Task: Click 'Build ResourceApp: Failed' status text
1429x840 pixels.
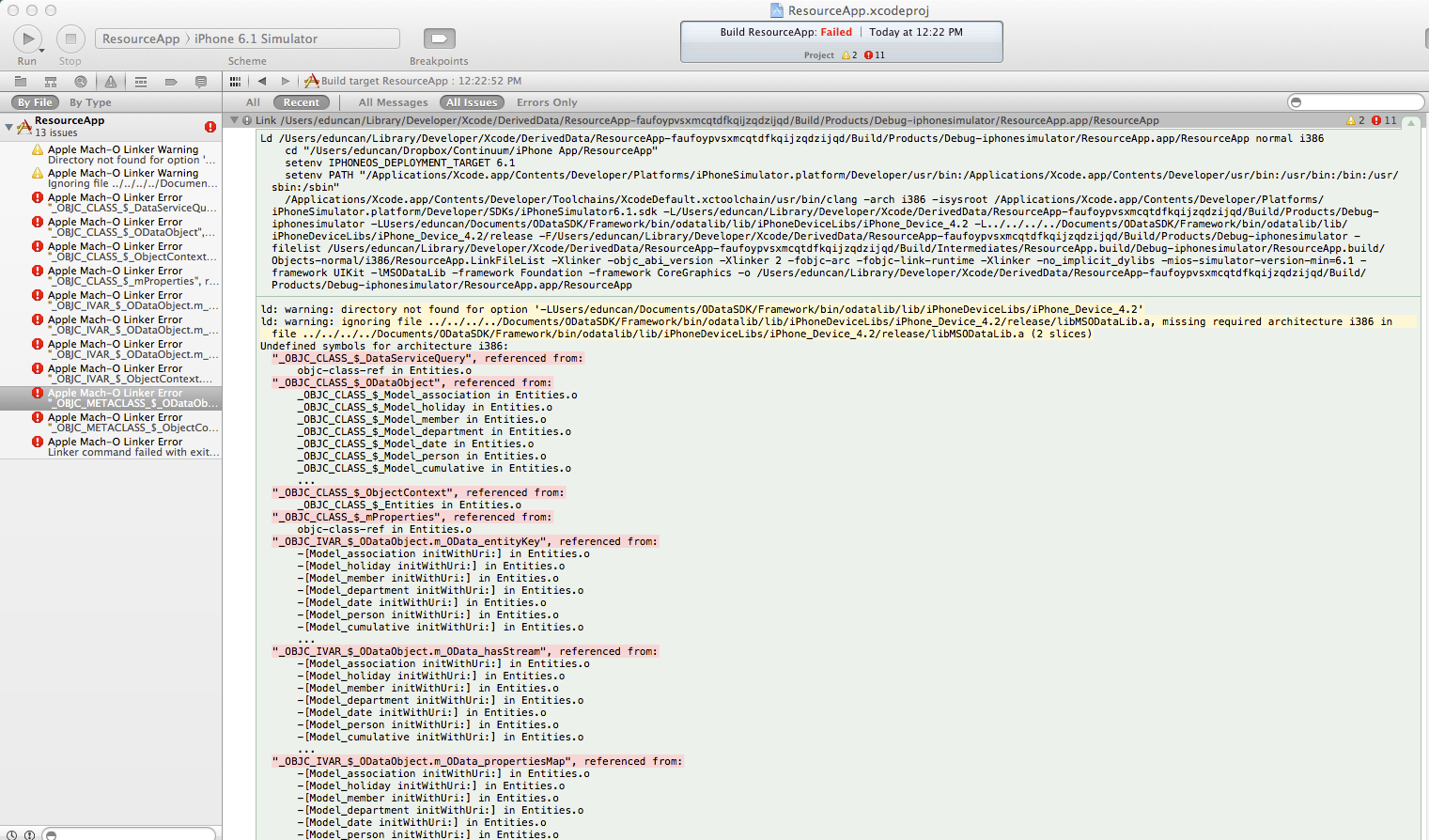Action: click(785, 32)
